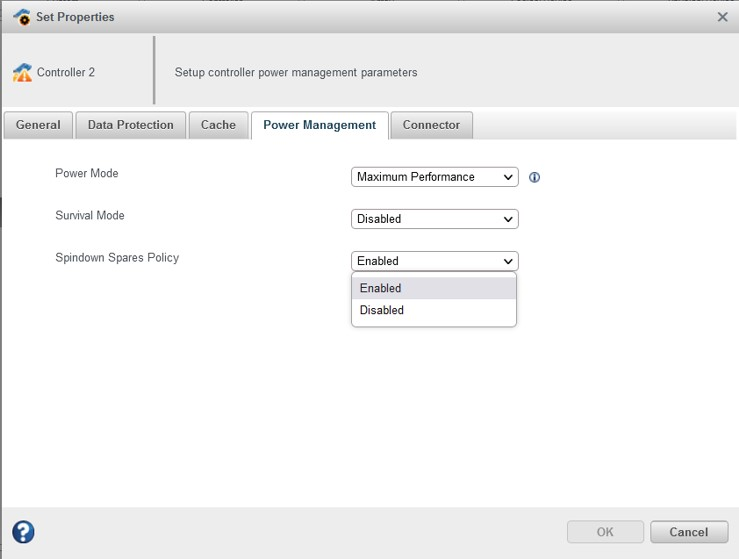Click the Cancel button

click(688, 532)
